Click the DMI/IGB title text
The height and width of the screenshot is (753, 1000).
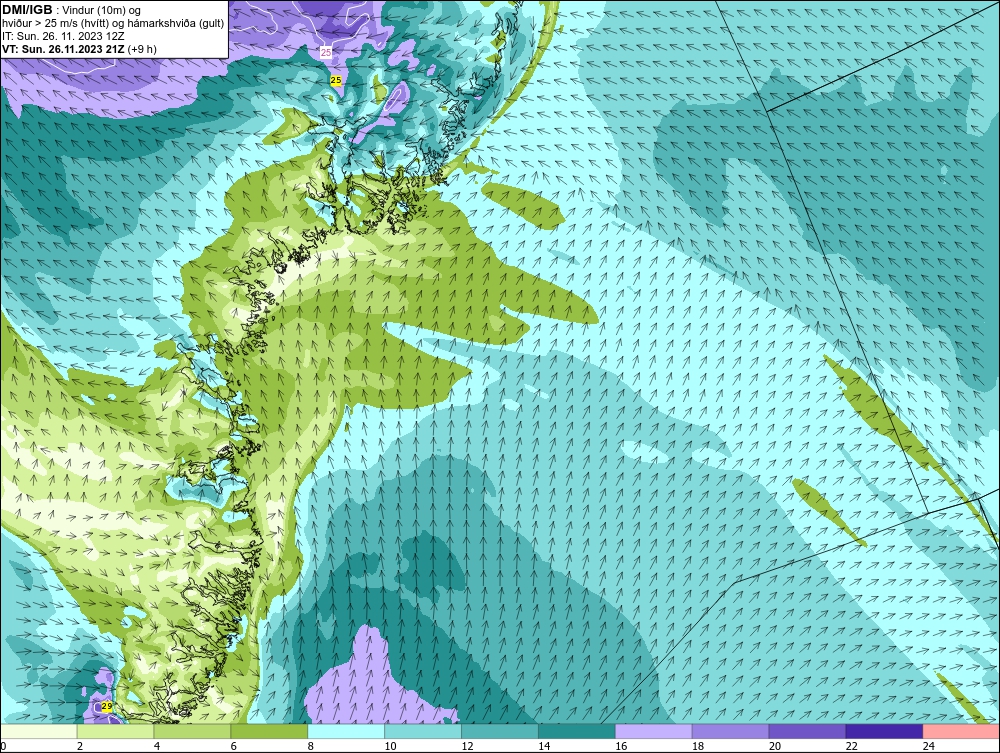[27, 10]
